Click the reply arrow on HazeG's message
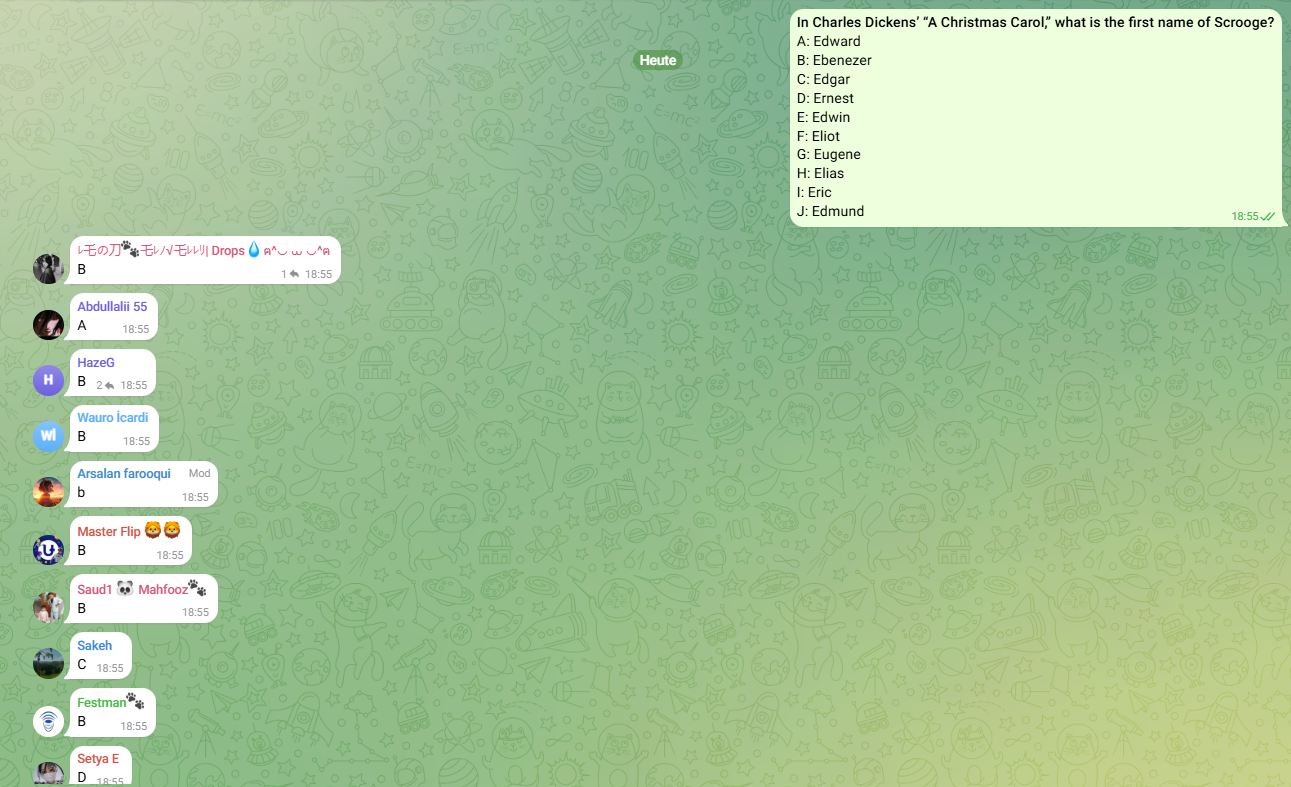The image size is (1291, 787). click(x=109, y=385)
